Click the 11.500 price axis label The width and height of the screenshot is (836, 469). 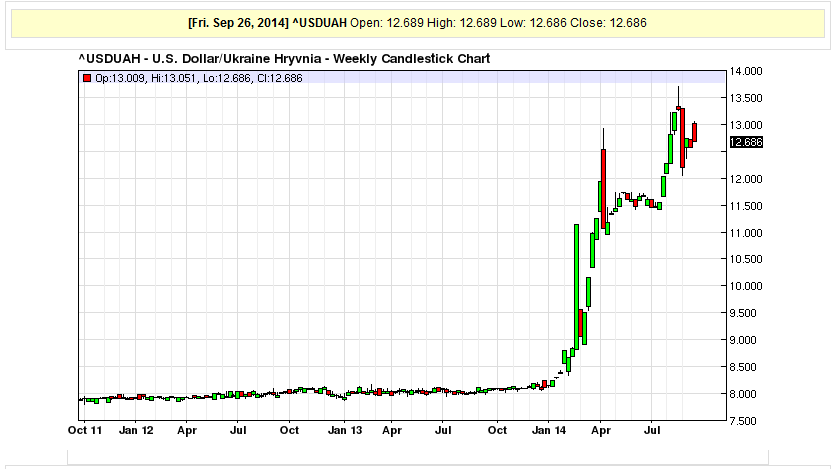click(746, 206)
